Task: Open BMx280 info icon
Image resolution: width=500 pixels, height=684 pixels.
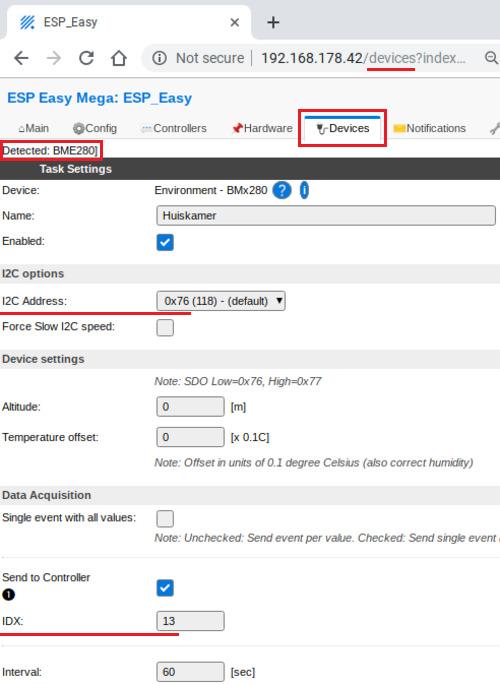Action: coord(304,190)
